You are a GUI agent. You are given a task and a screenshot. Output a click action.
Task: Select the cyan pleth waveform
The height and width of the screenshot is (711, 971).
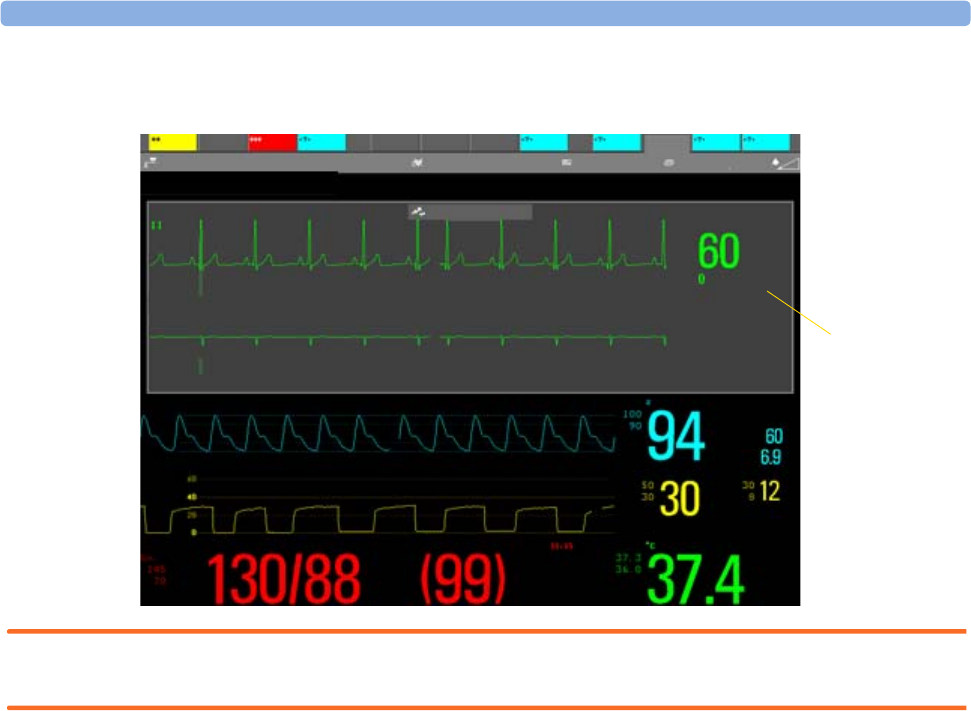coord(378,433)
